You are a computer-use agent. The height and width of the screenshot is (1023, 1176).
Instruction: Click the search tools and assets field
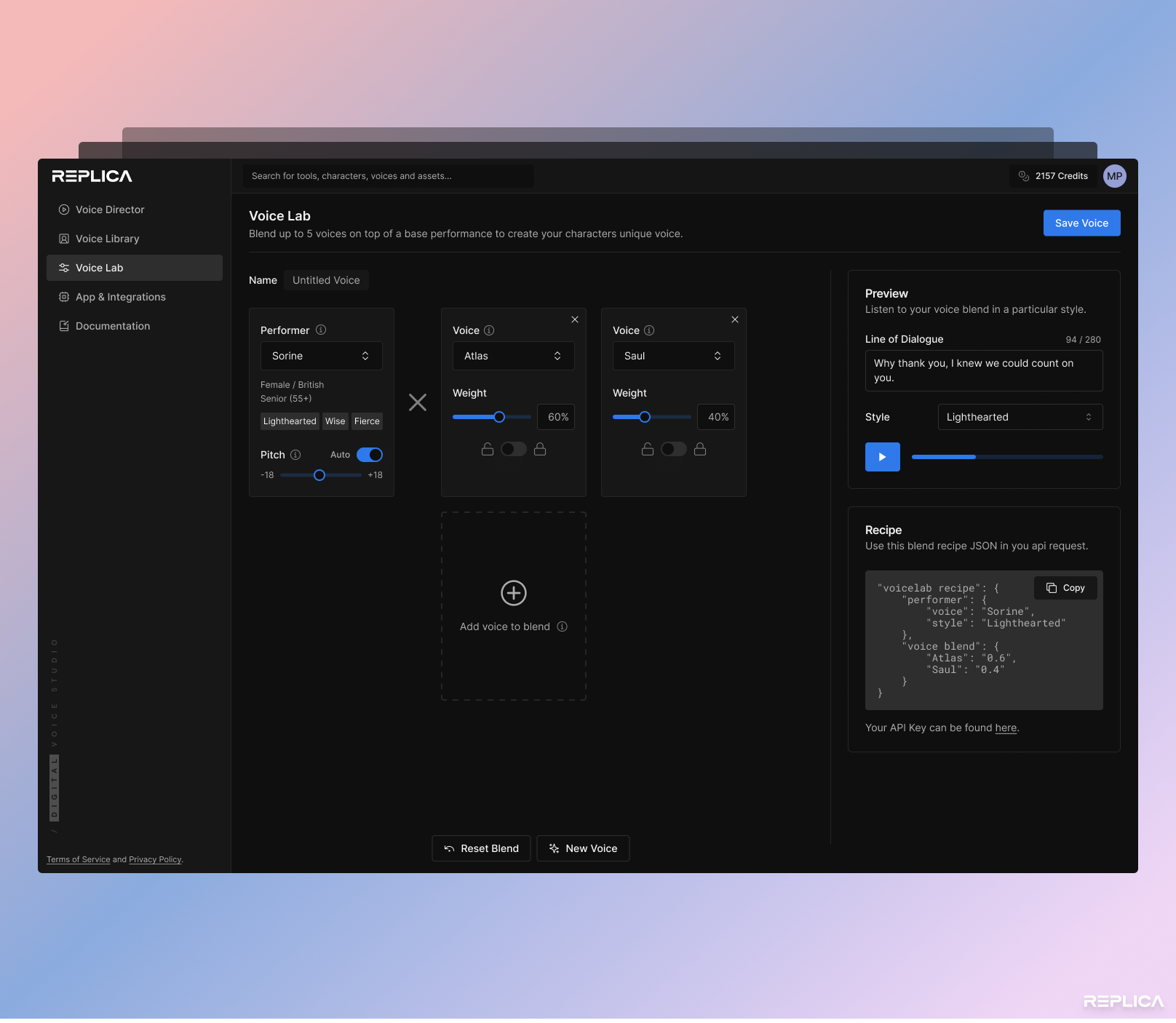389,176
